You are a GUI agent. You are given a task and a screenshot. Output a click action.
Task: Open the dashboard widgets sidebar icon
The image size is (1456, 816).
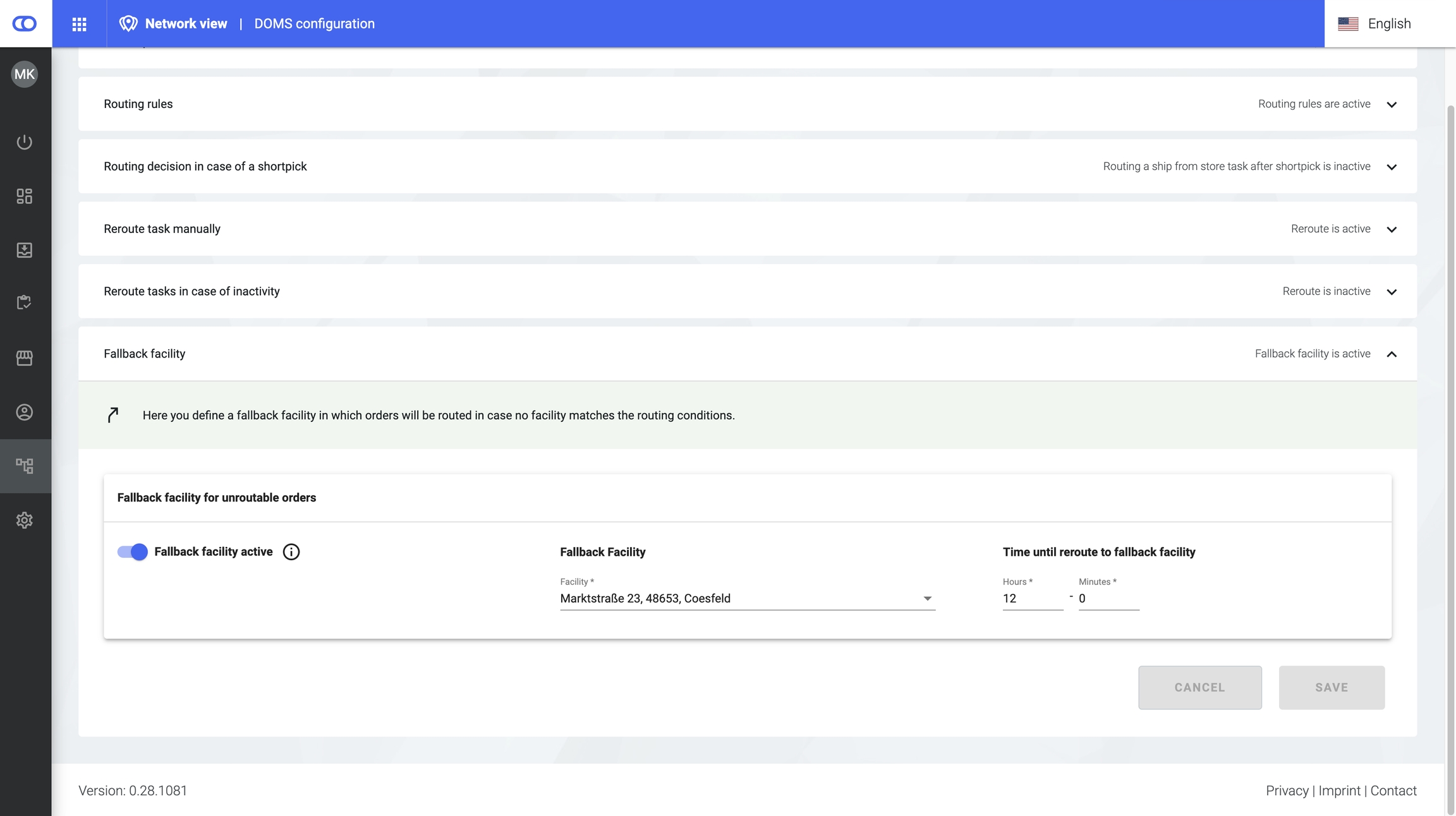pos(25,196)
